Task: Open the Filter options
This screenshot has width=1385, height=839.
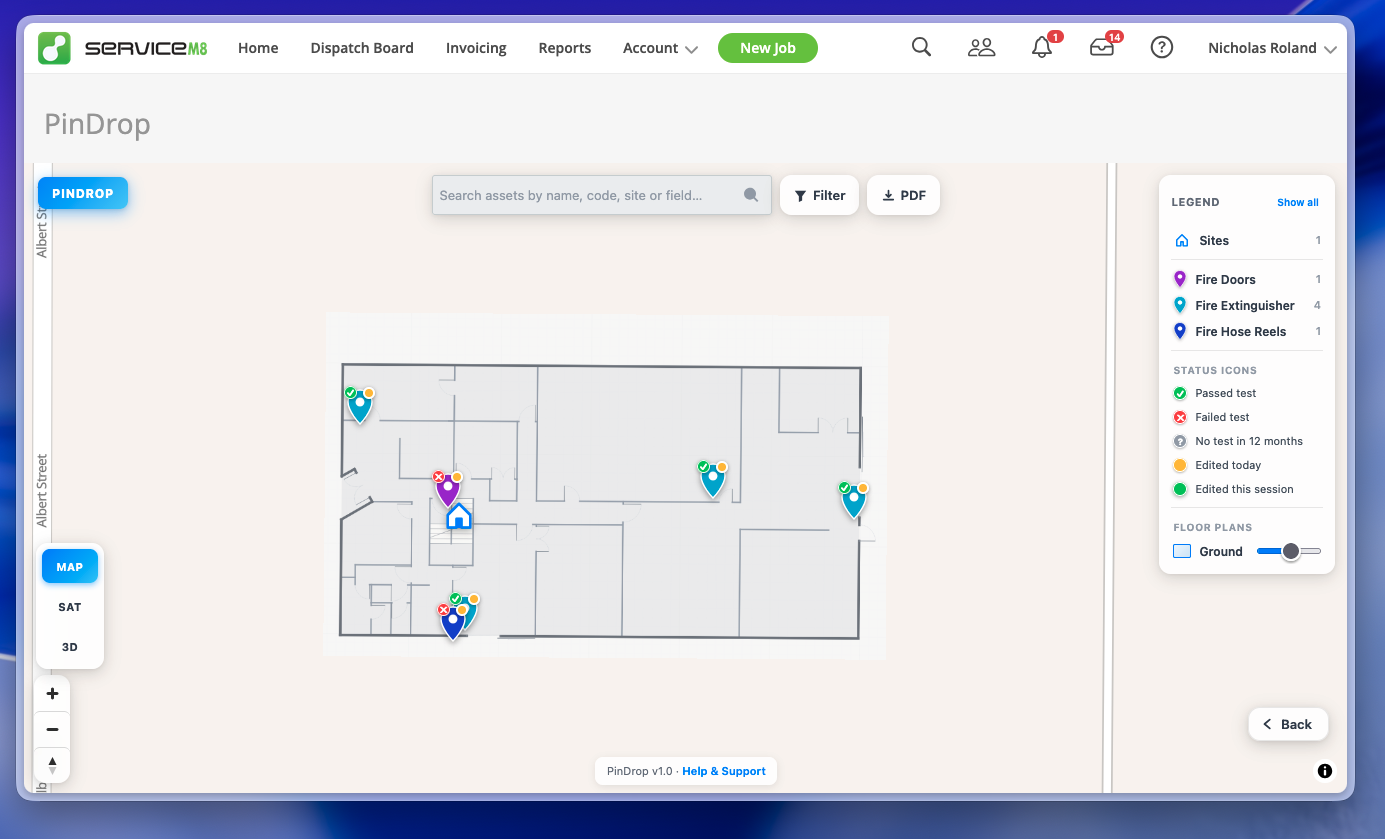Action: 819,195
